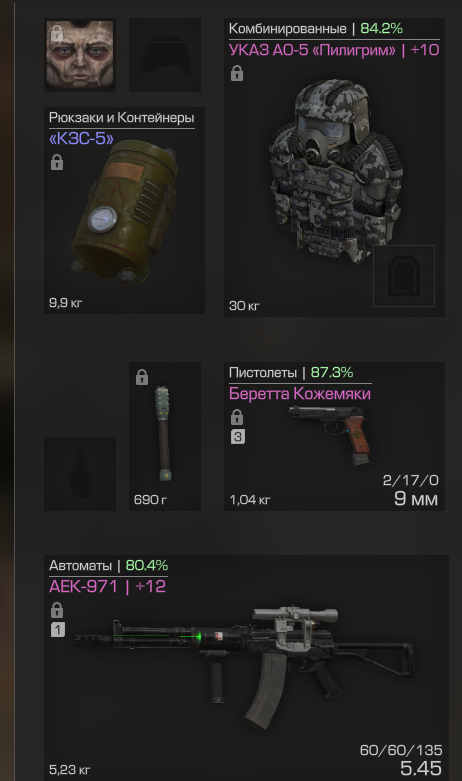Screen dimensions: 462x781
Task: Click the slot number 3 badge
Action: (x=237, y=437)
